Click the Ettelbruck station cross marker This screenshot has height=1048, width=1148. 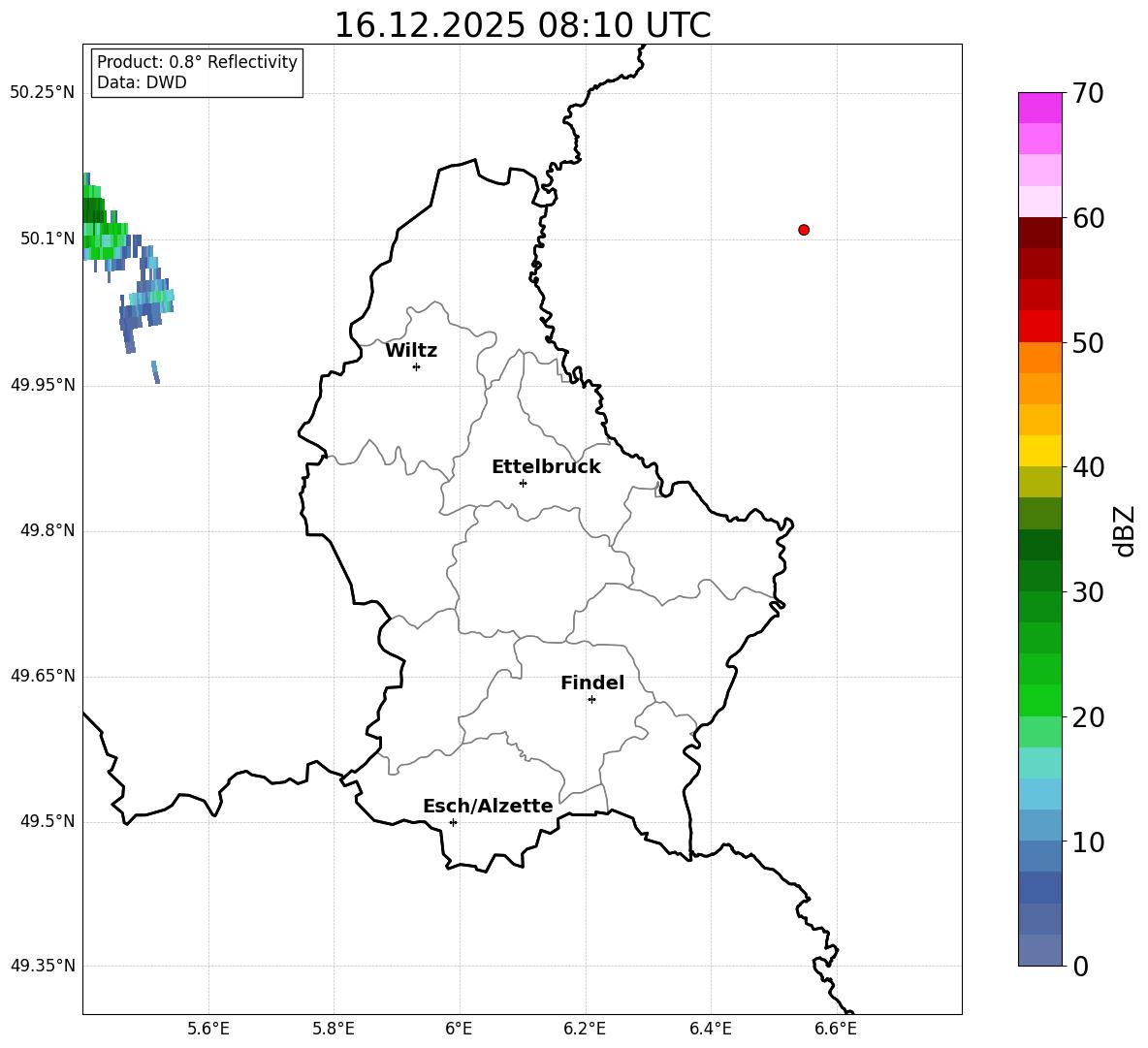click(523, 483)
